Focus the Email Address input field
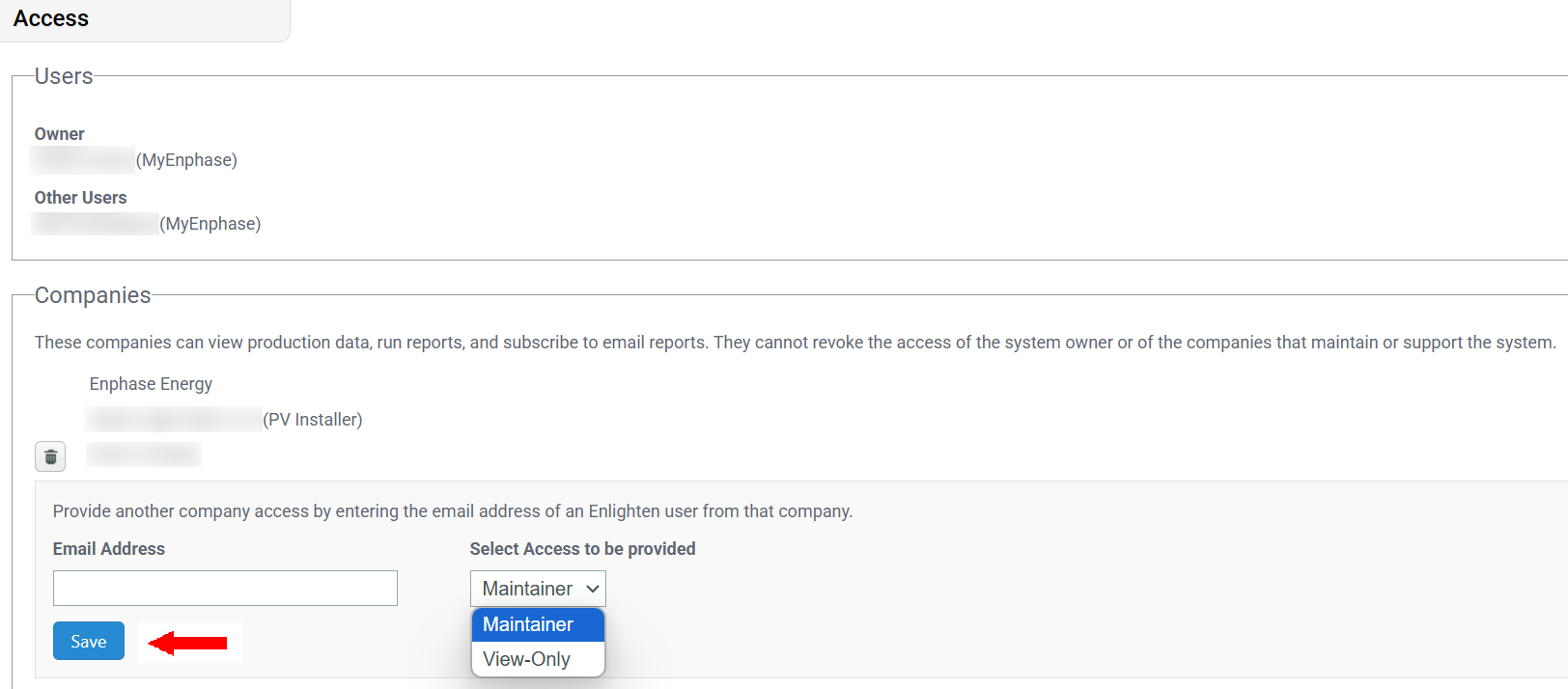Image resolution: width=1568 pixels, height=689 pixels. pyautogui.click(x=225, y=589)
